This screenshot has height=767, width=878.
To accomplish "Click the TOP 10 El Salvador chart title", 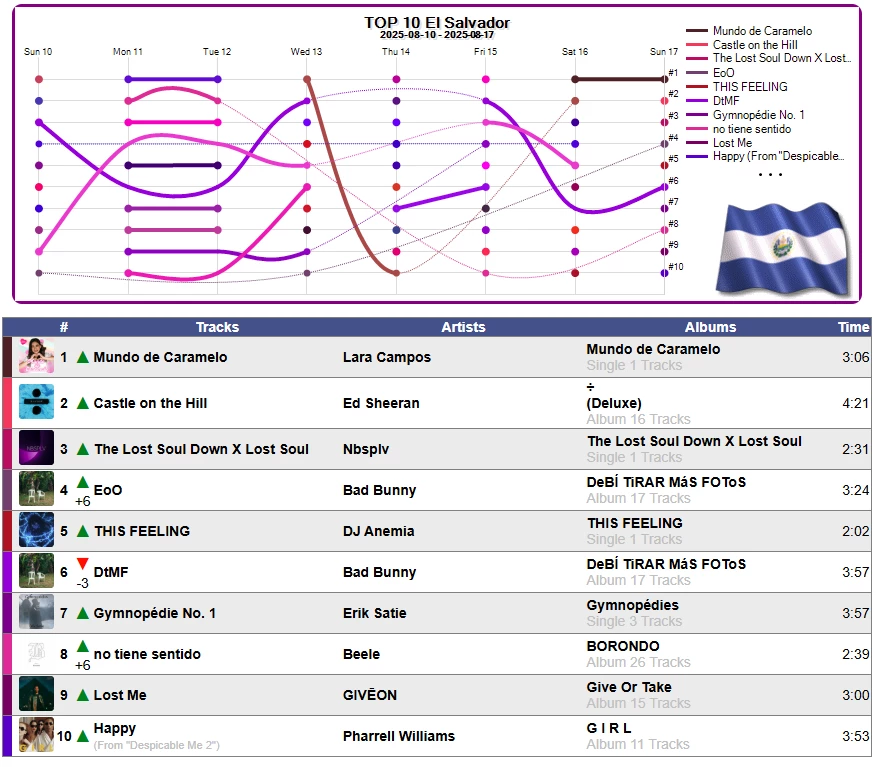I will pyautogui.click(x=437, y=22).
